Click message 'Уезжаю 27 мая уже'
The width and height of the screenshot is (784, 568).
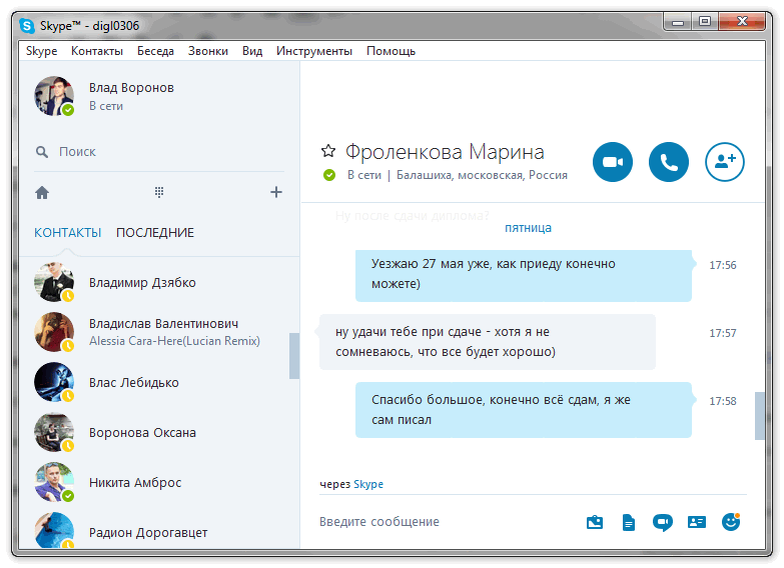click(524, 276)
